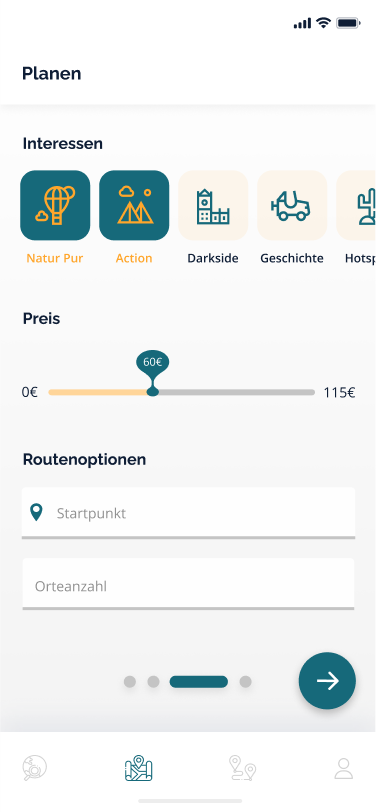Select the Geschichte jeep interest tile
Screen dimensions: 376x812
click(292, 206)
